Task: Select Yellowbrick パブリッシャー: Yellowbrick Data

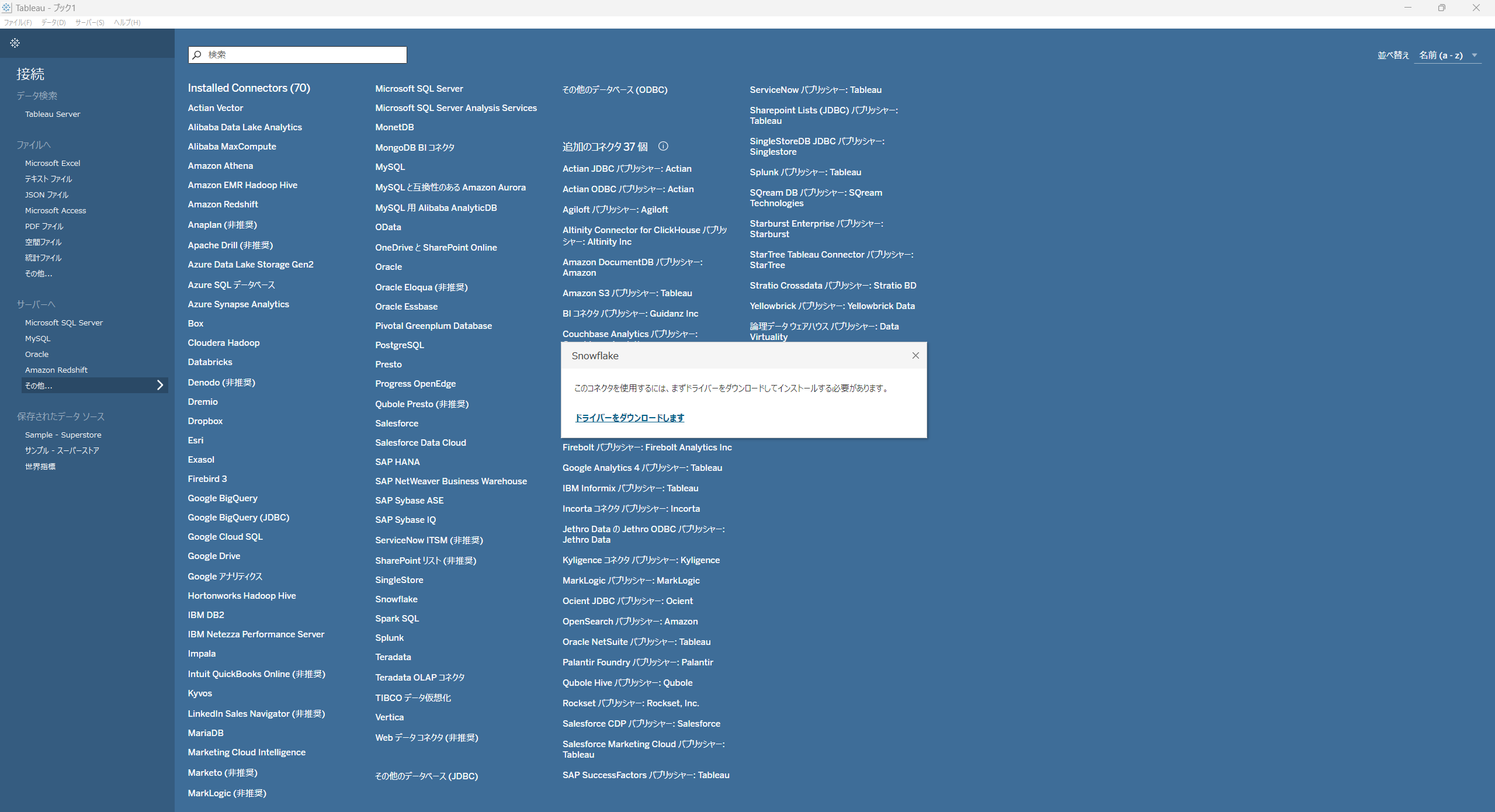Action: pyautogui.click(x=832, y=306)
